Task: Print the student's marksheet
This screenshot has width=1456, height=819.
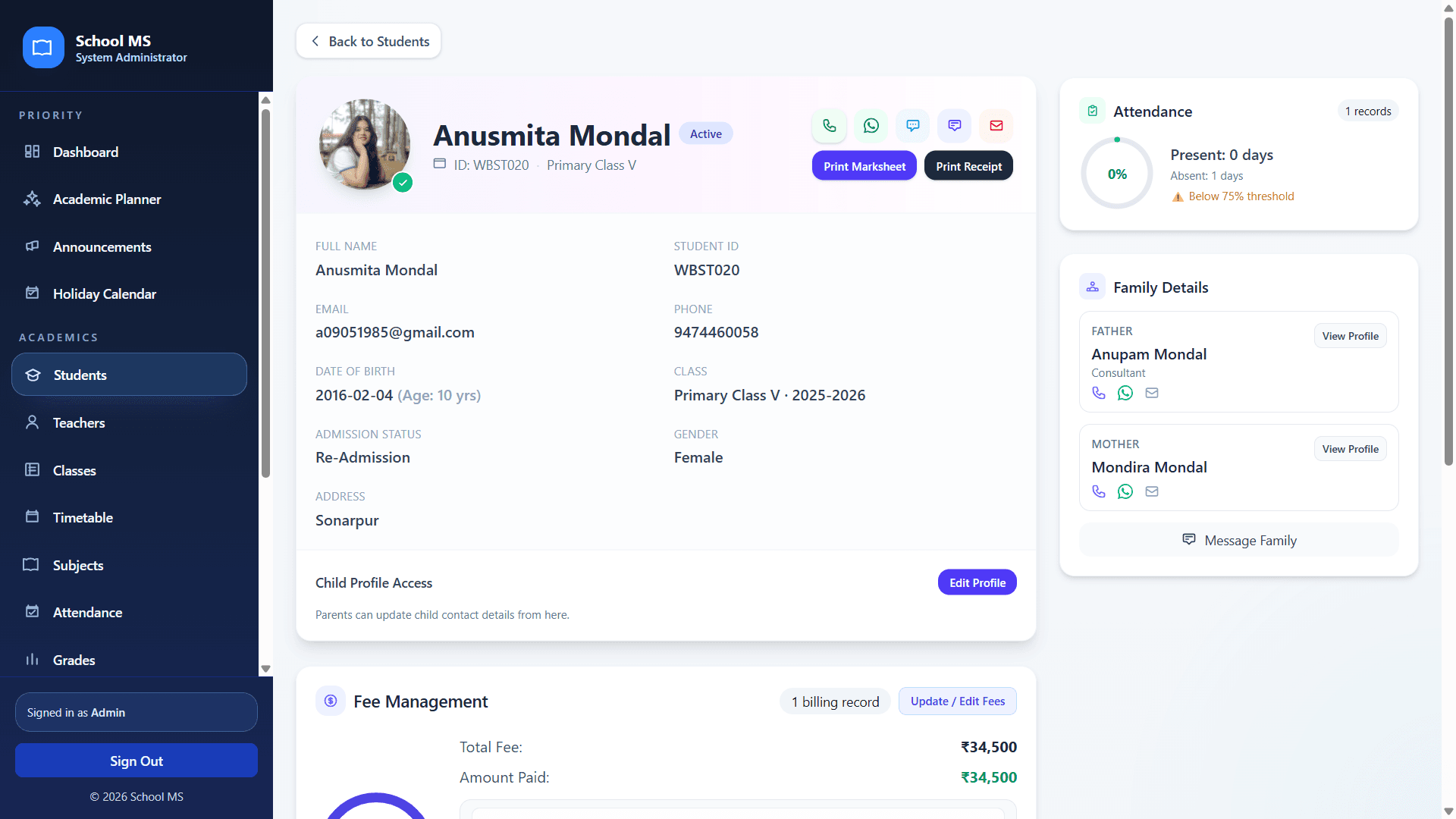Action: coord(864,166)
